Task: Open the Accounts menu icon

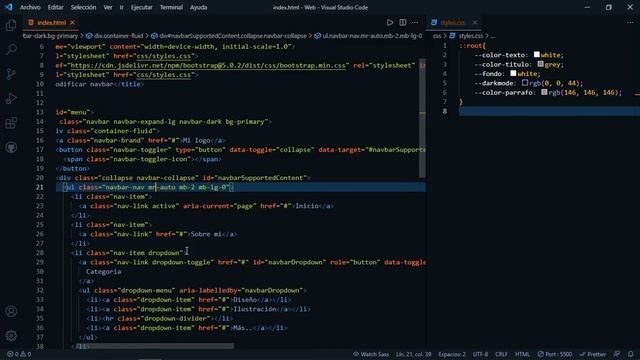Action: [11, 311]
